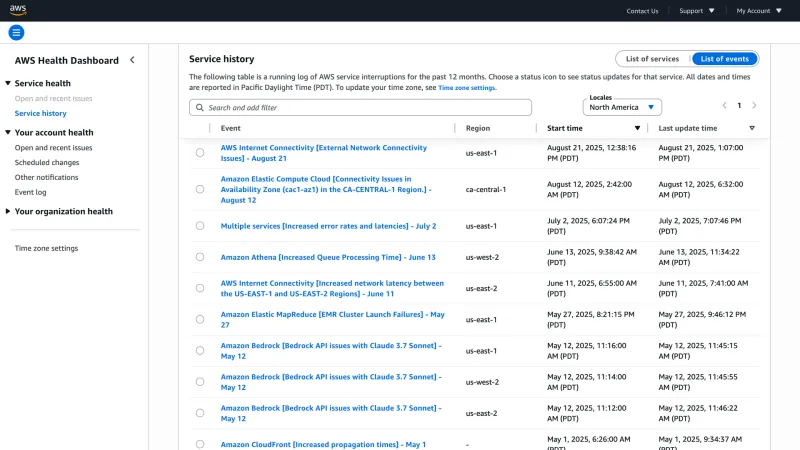
Task: Open Bedrock May 12 event in us-east-1
Action: tap(331, 351)
